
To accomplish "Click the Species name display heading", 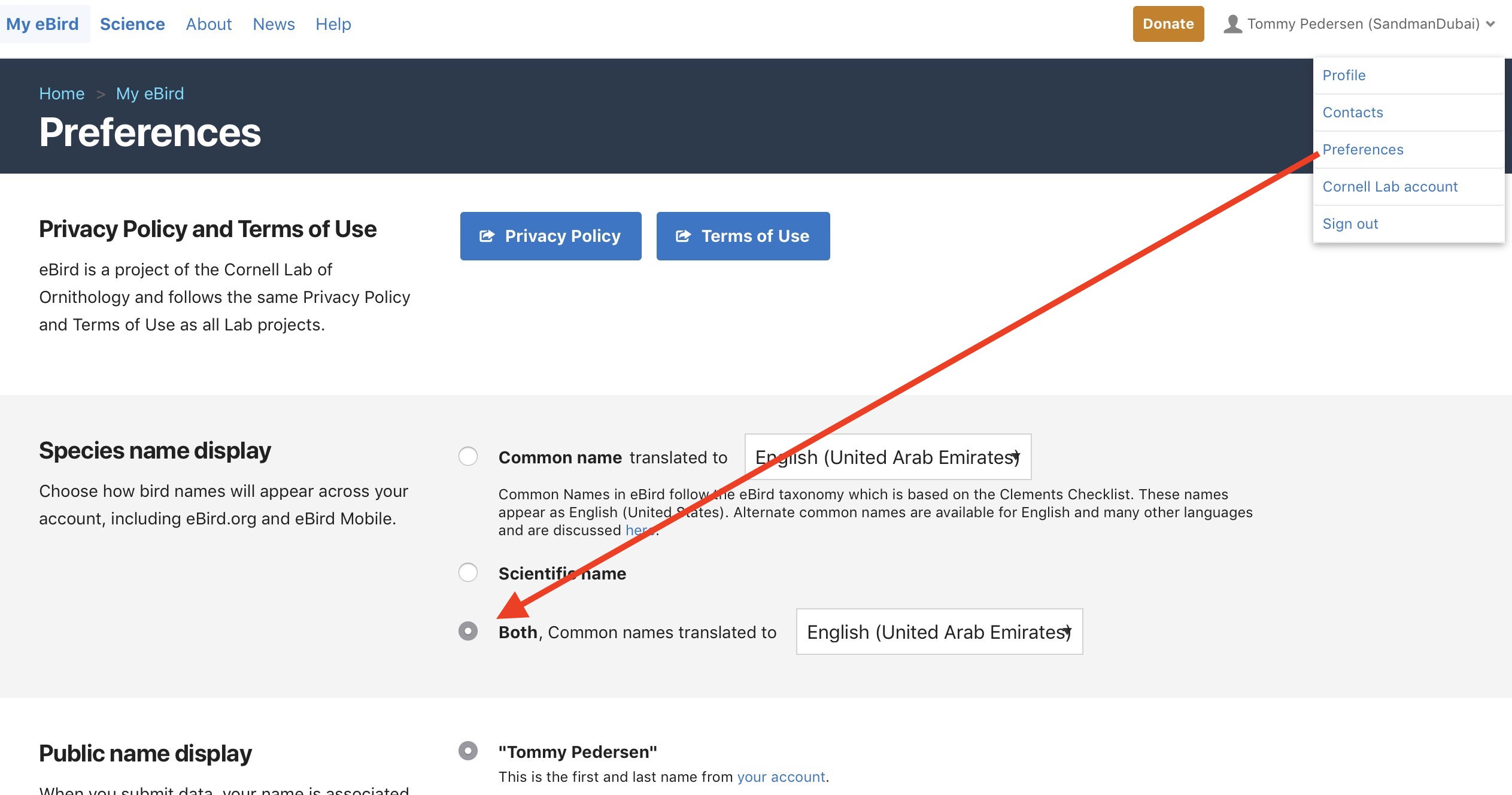I will (x=154, y=450).
